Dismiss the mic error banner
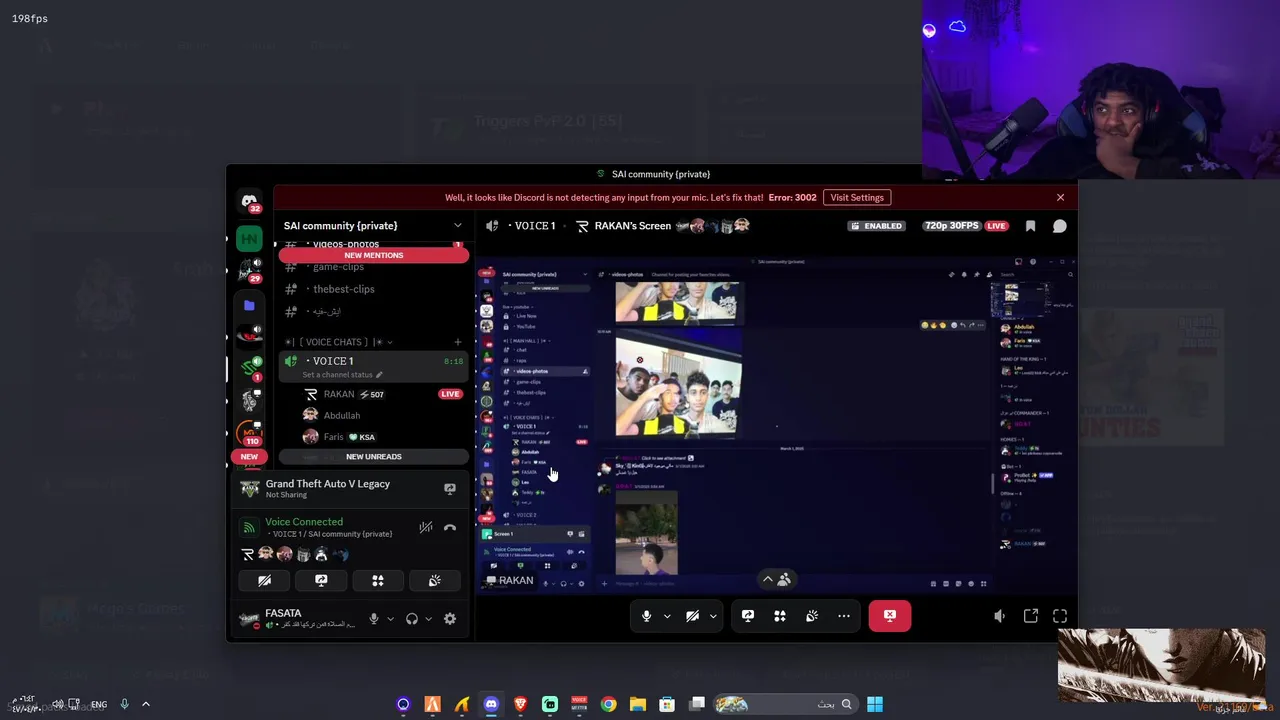Screen dimensions: 1280x720 pos(1061,198)
